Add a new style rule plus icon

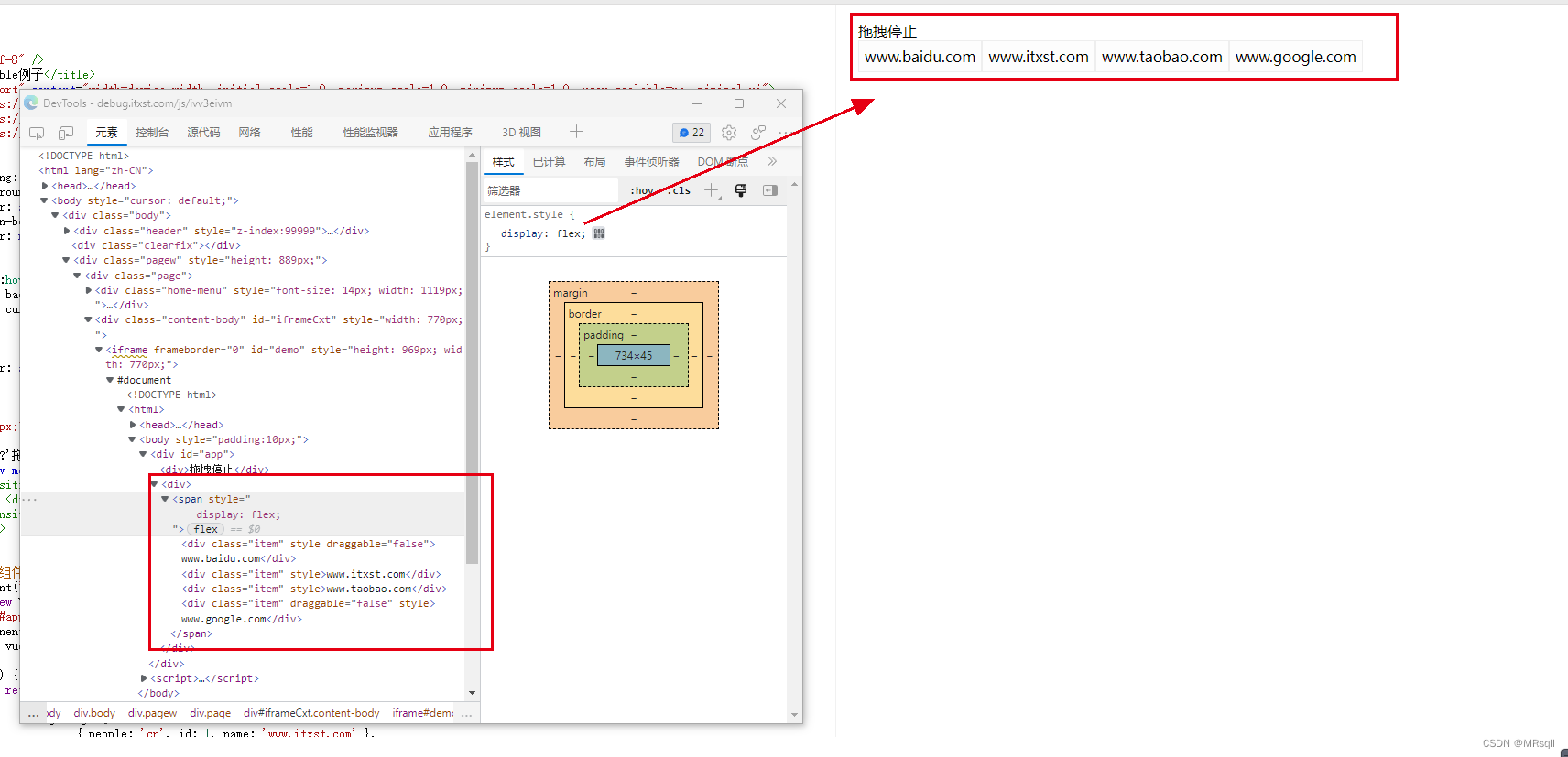click(712, 190)
